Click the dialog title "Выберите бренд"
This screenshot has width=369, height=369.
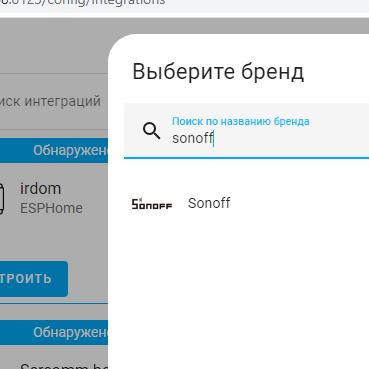218,71
